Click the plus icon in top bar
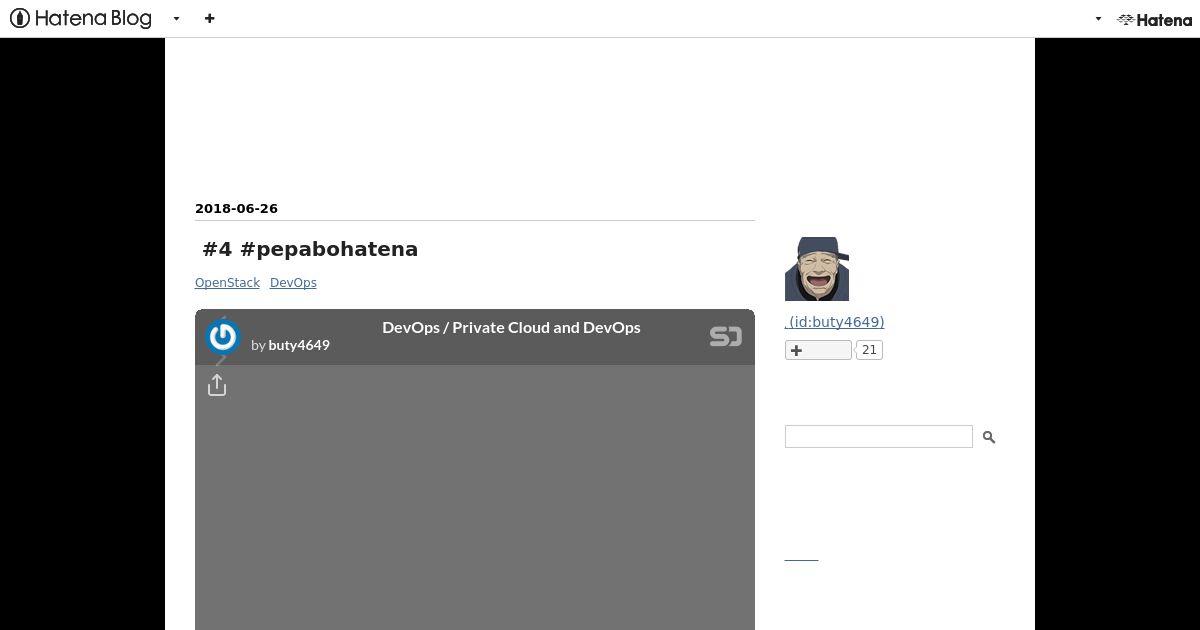This screenshot has width=1200, height=630. tap(209, 18)
